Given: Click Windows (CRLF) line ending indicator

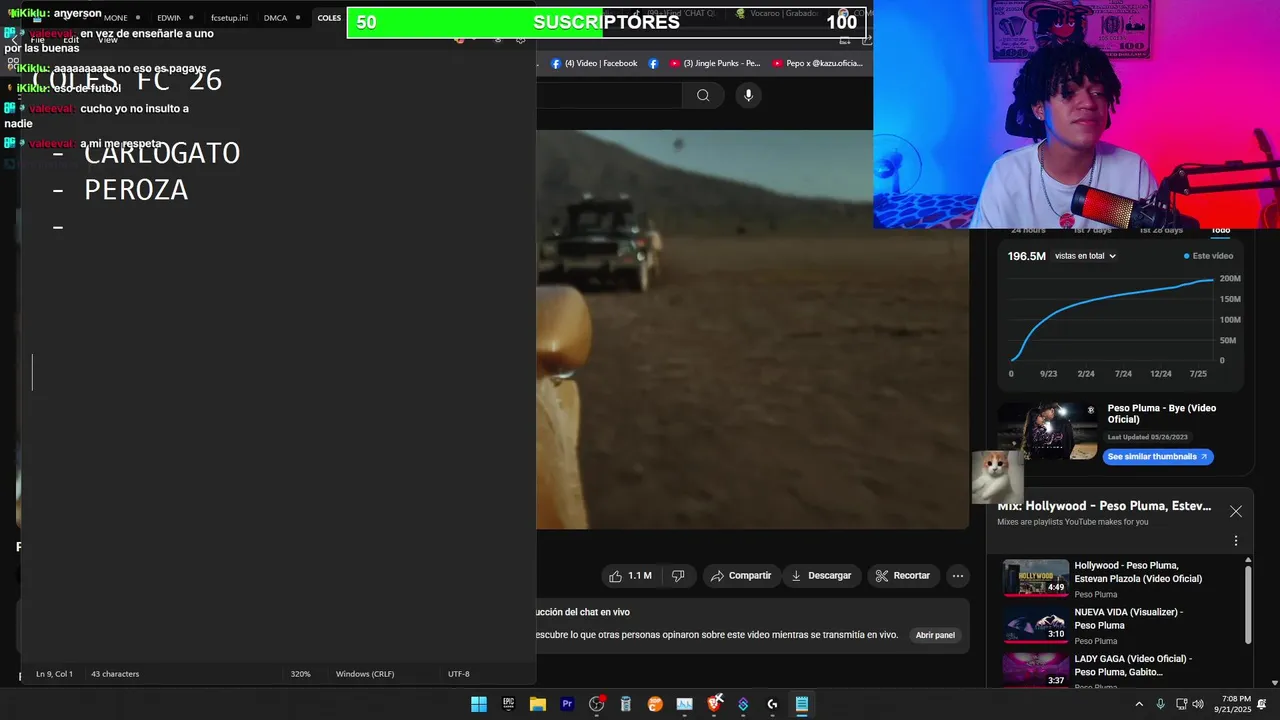Looking at the screenshot, I should pyautogui.click(x=365, y=674).
